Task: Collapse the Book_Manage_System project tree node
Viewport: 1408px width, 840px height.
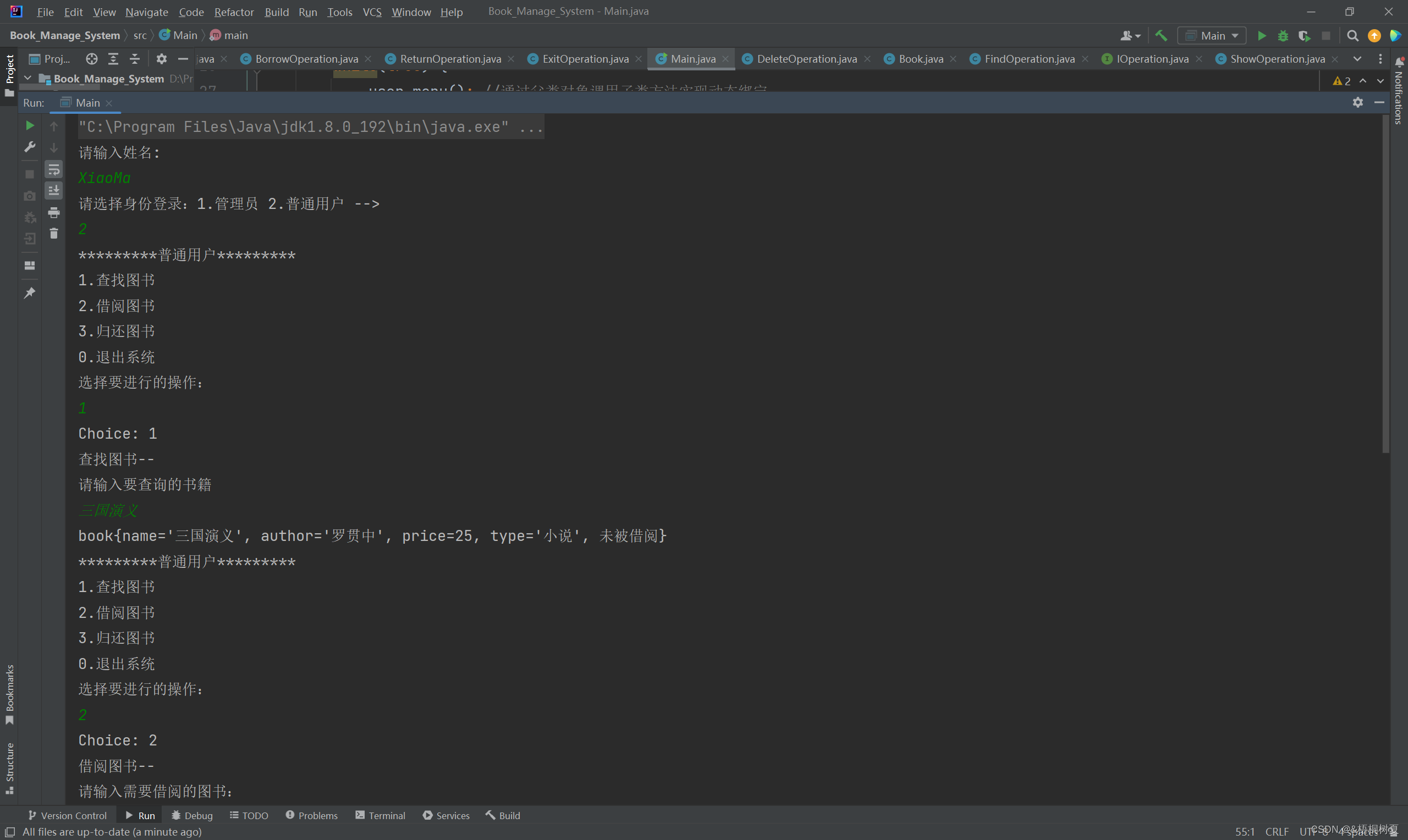Action: pyautogui.click(x=28, y=78)
